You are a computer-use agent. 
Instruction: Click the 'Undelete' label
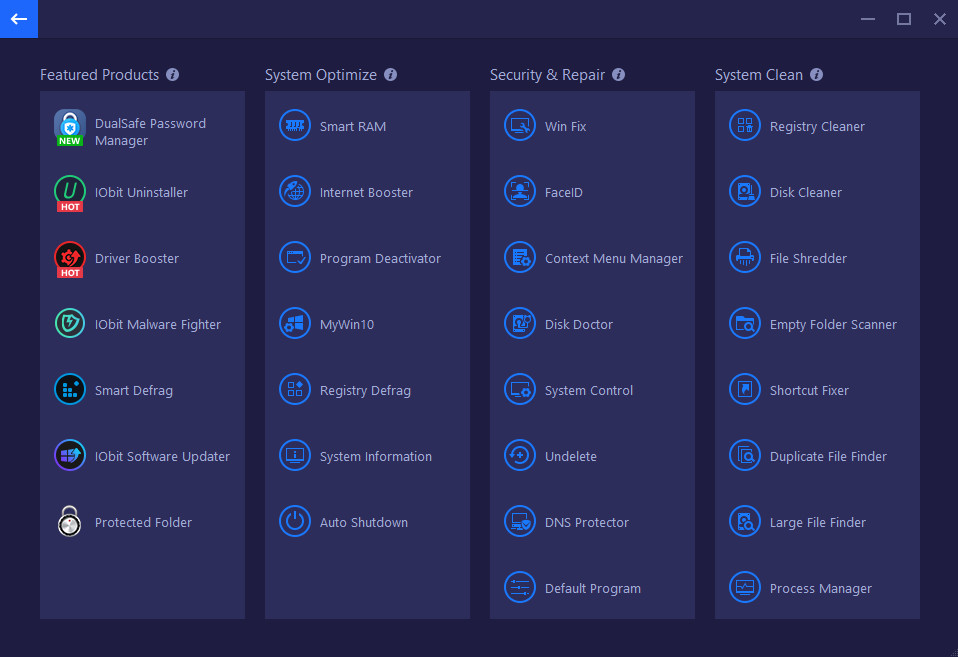(x=571, y=457)
